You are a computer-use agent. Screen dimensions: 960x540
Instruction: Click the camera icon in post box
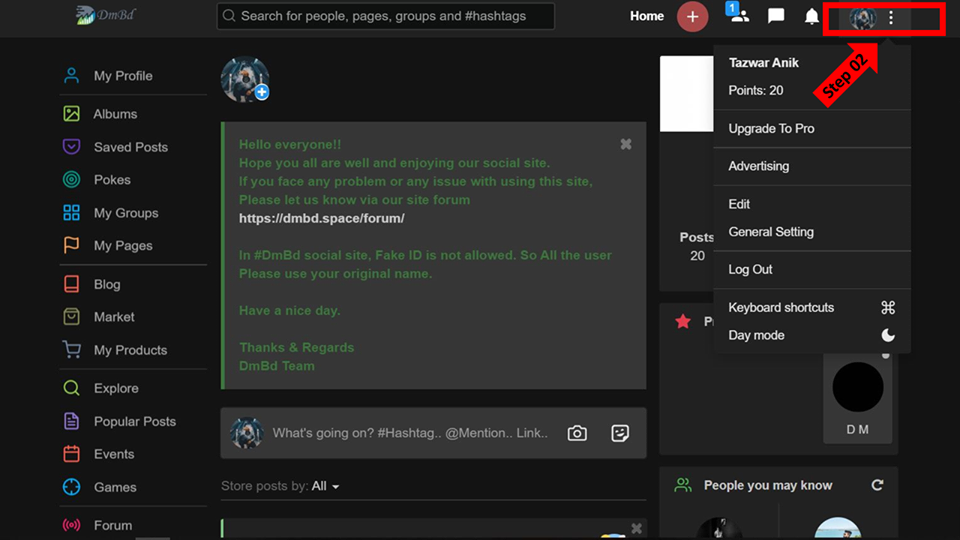[x=577, y=433]
